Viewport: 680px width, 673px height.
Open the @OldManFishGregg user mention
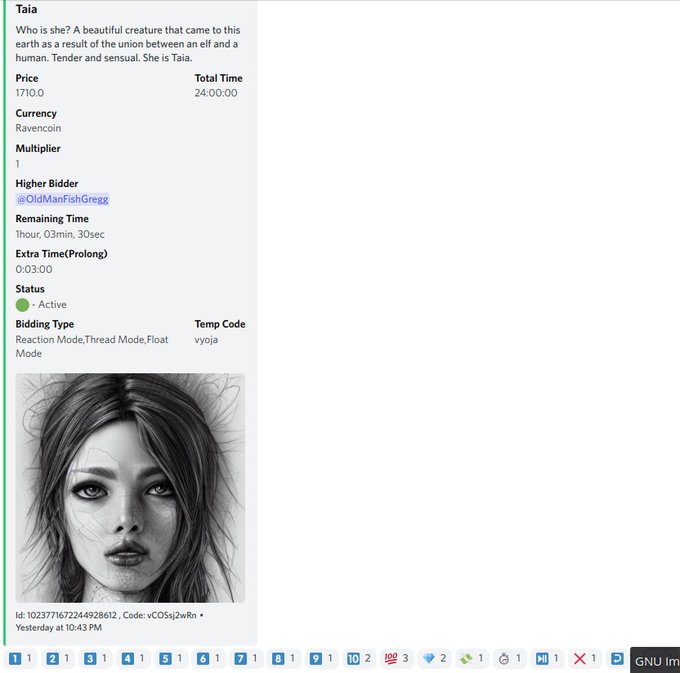coord(62,199)
